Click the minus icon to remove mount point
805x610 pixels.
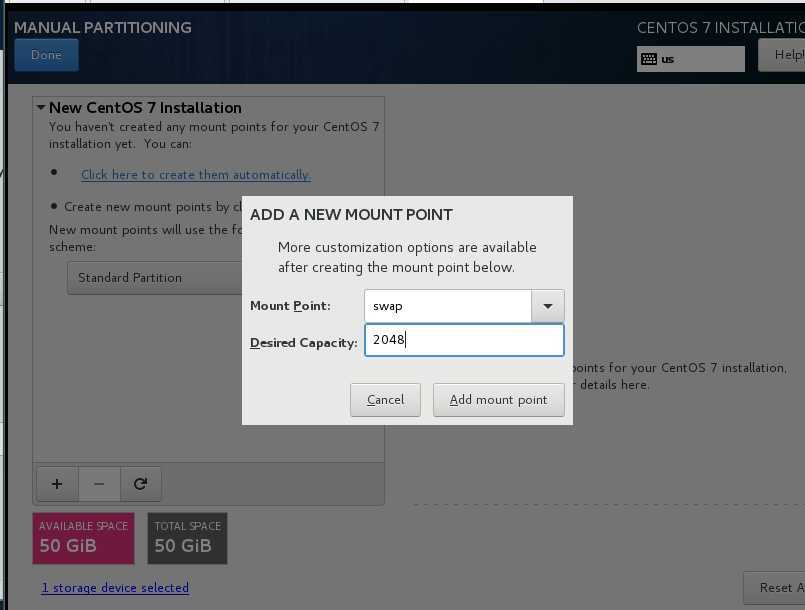click(99, 484)
